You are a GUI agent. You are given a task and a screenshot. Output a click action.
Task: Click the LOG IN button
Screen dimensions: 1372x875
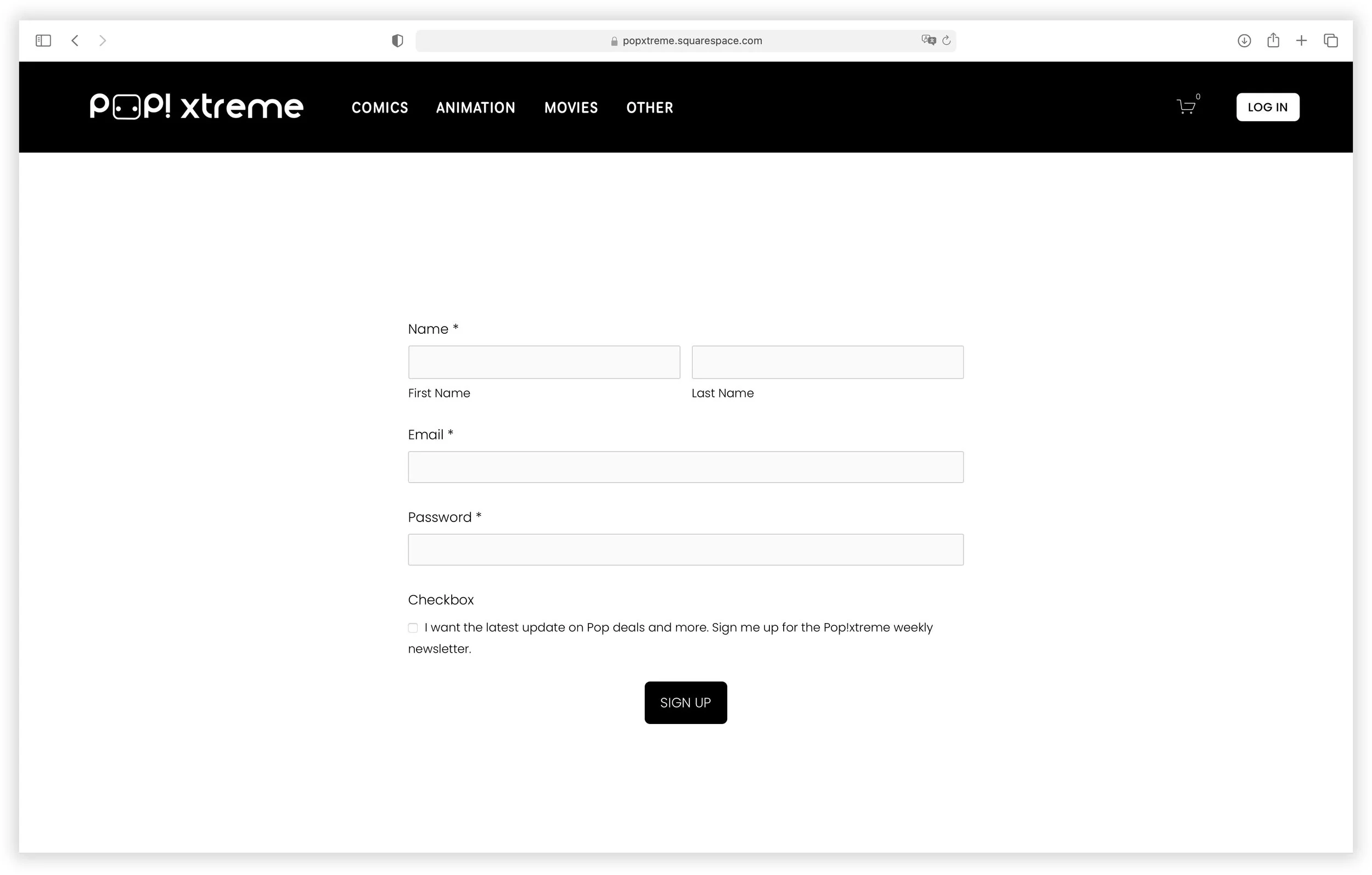click(x=1268, y=107)
